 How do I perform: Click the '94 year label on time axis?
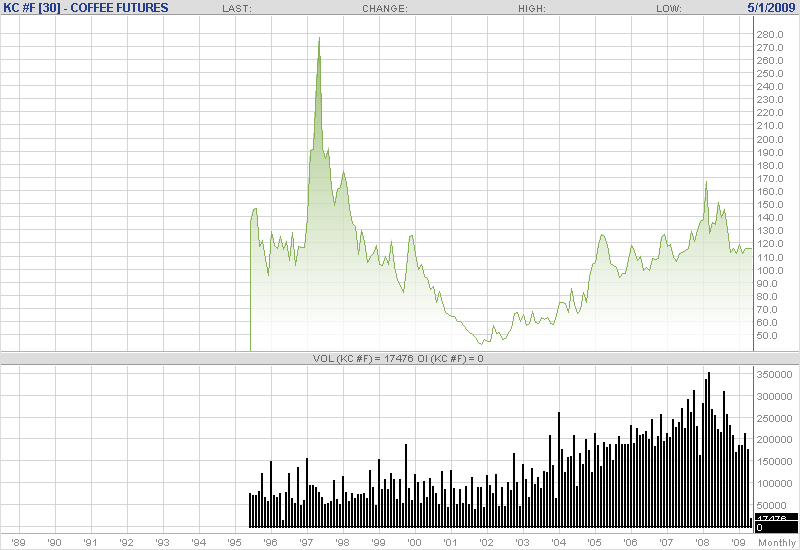198,542
